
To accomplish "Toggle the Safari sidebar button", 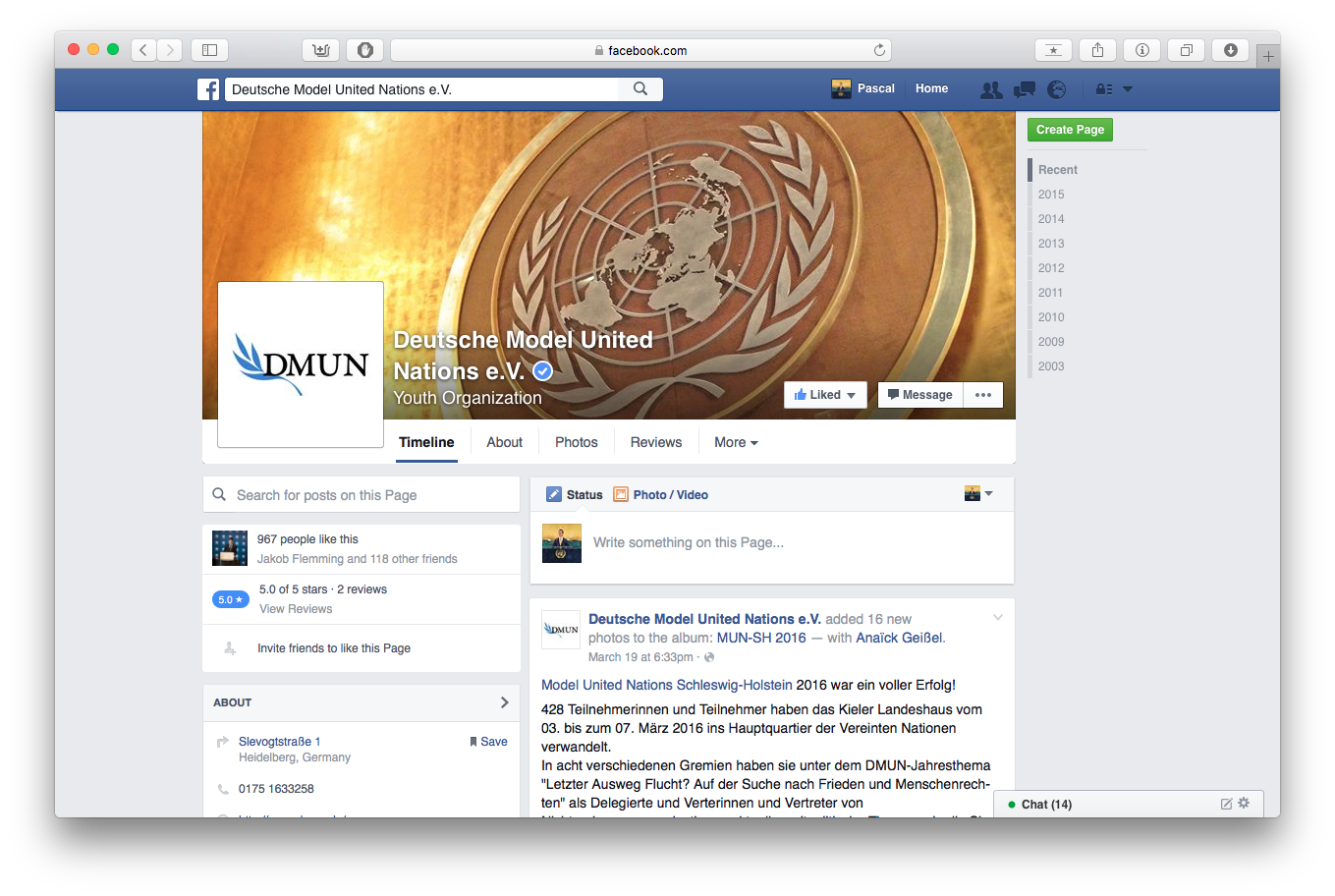I will tap(209, 50).
